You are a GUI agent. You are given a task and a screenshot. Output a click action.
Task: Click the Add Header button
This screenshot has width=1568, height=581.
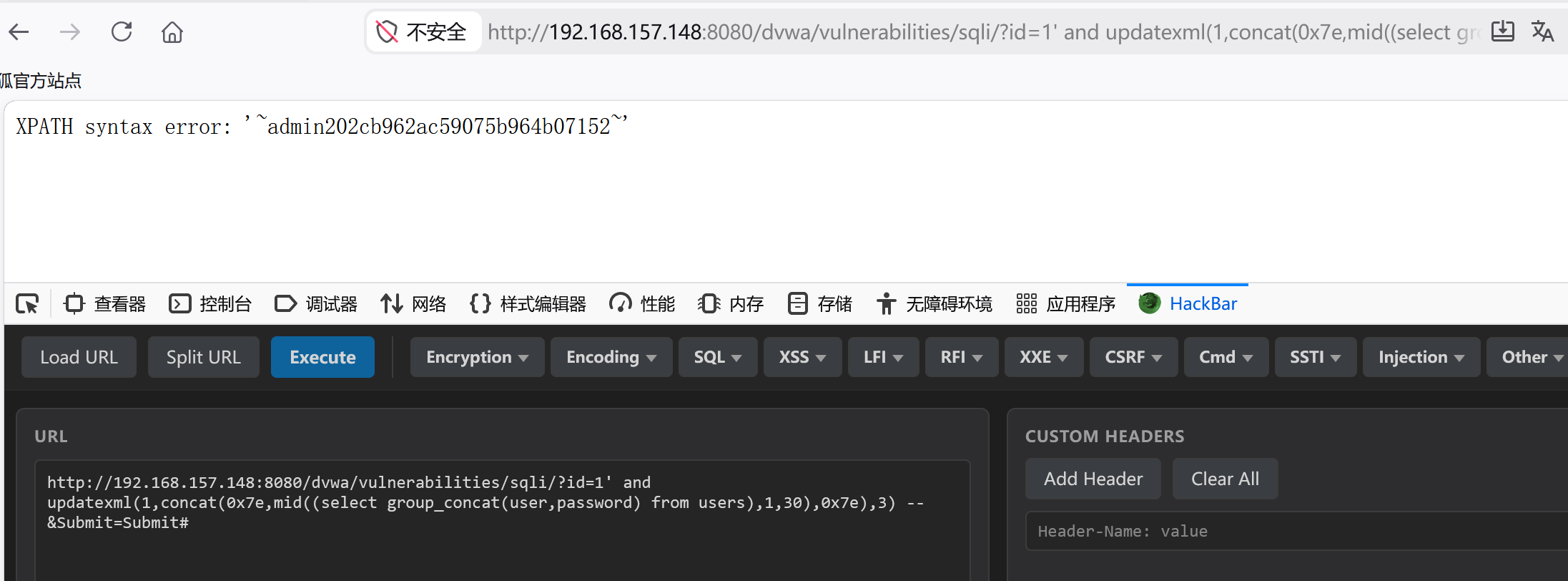click(1093, 479)
